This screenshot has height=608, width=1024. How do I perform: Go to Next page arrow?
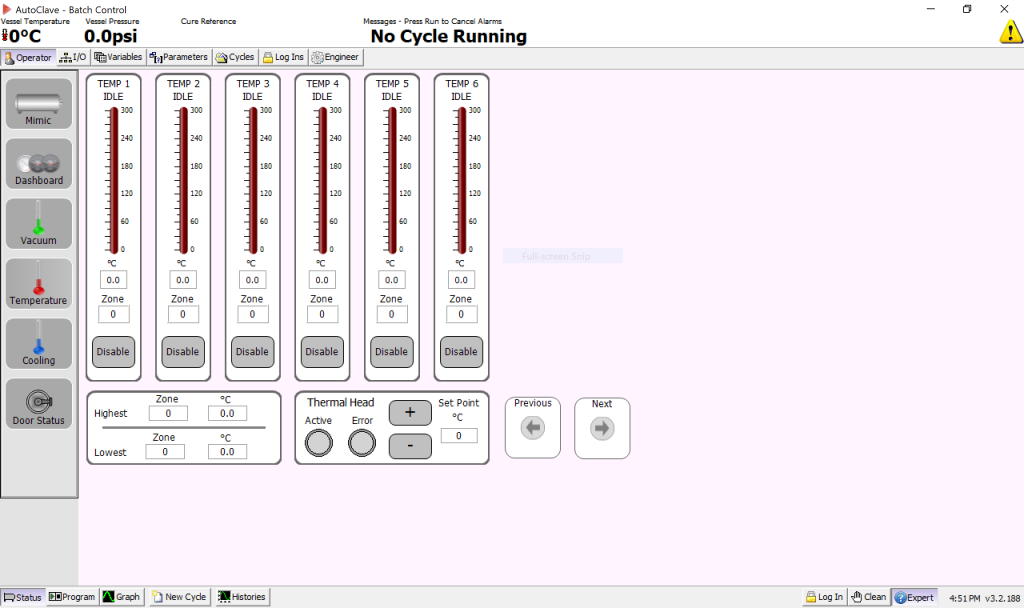[602, 429]
